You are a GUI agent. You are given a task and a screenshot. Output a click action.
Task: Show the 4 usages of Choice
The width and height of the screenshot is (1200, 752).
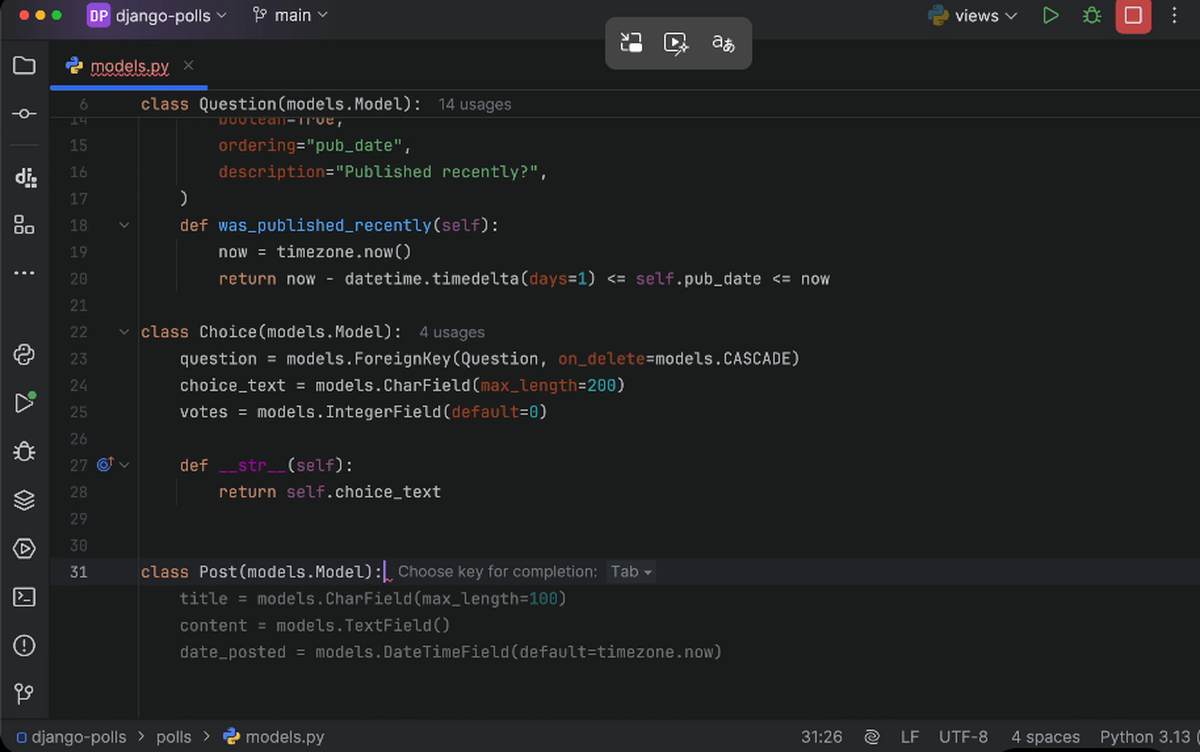click(452, 332)
